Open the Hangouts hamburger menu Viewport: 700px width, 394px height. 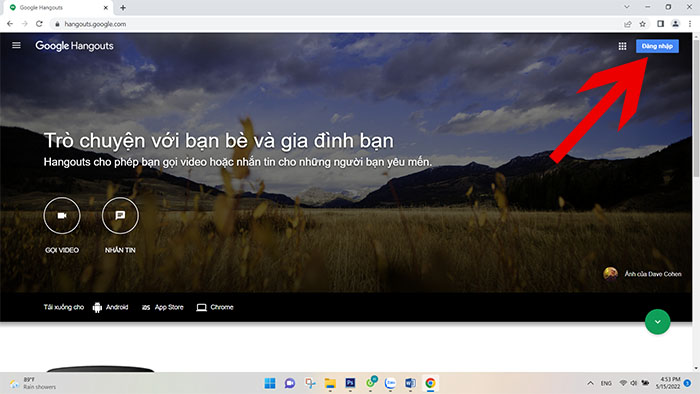[x=17, y=46]
